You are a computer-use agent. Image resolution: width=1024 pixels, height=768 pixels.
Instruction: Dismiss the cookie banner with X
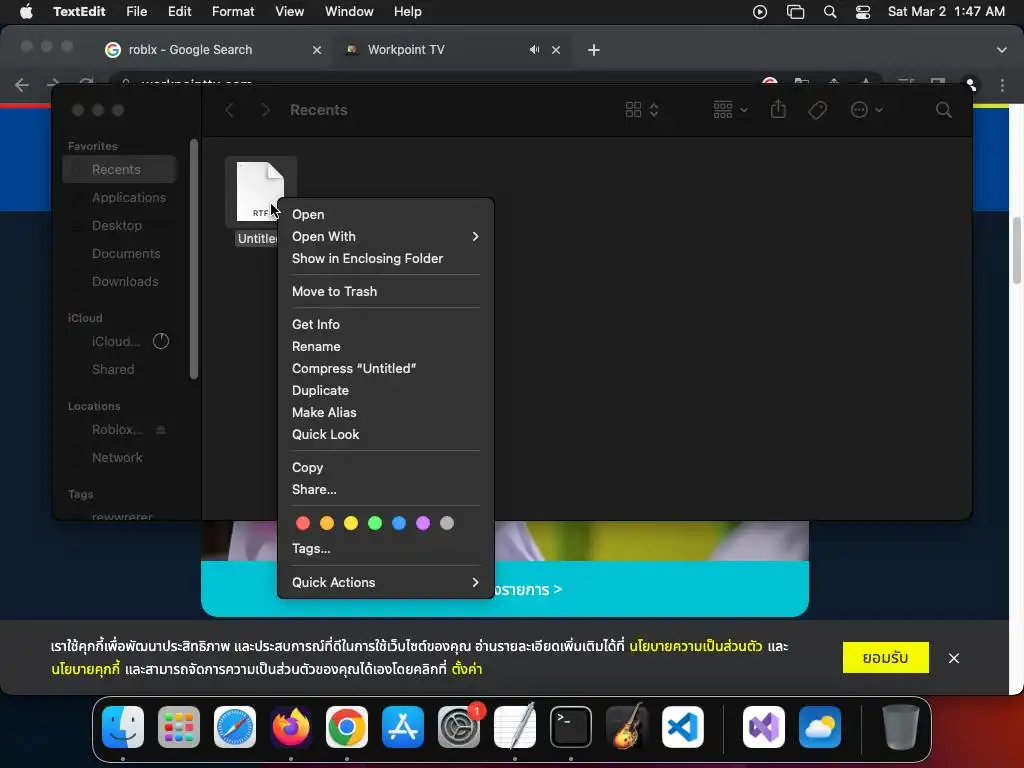pyautogui.click(x=954, y=658)
